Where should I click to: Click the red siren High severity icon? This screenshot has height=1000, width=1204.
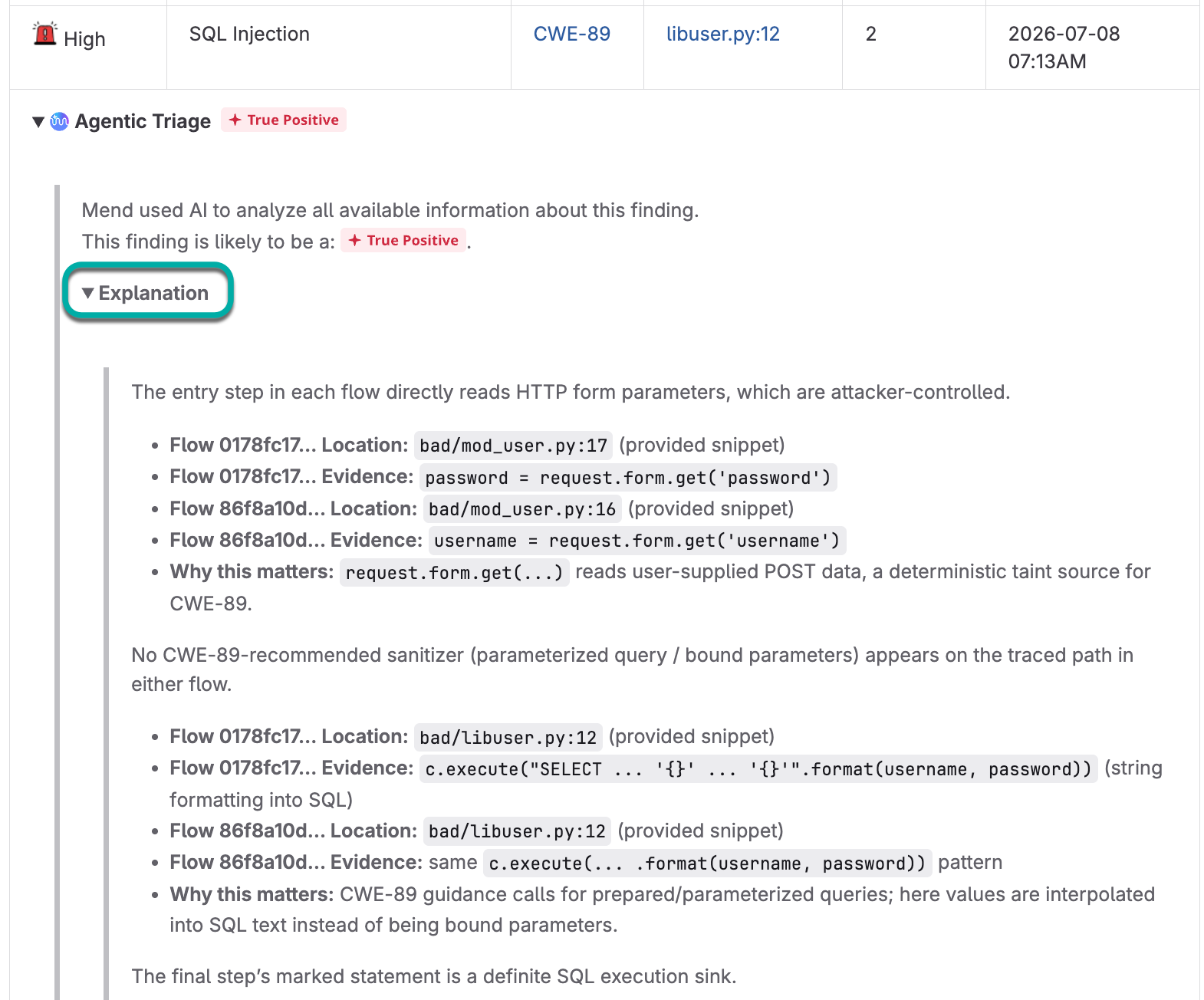45,35
